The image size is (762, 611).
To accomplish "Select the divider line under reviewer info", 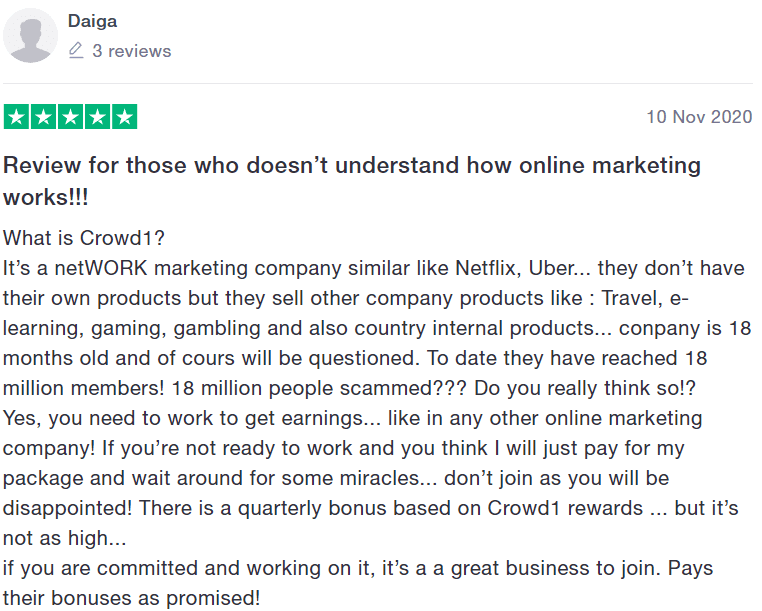I will point(378,83).
